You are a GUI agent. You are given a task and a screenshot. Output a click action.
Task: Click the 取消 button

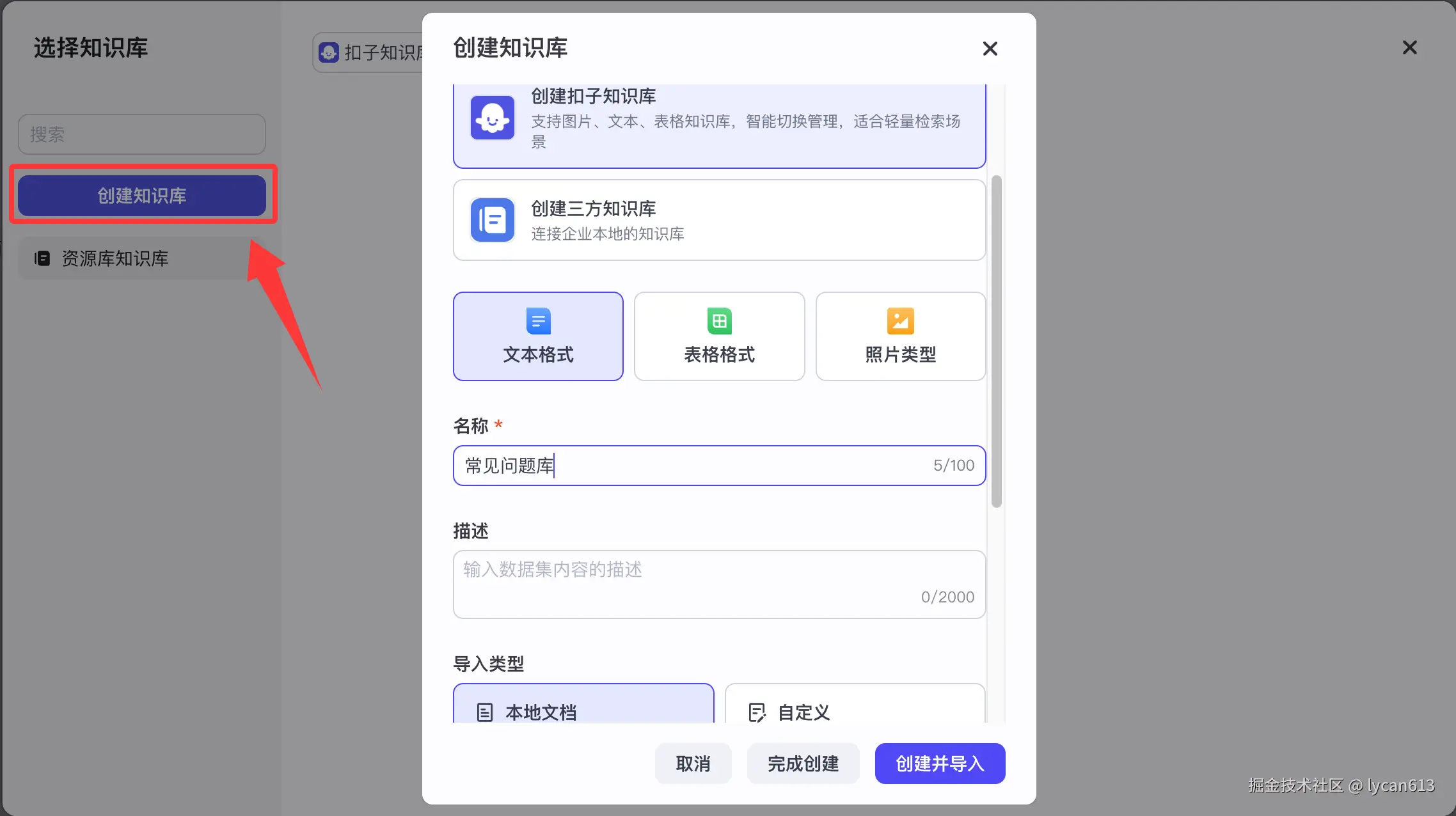point(693,764)
